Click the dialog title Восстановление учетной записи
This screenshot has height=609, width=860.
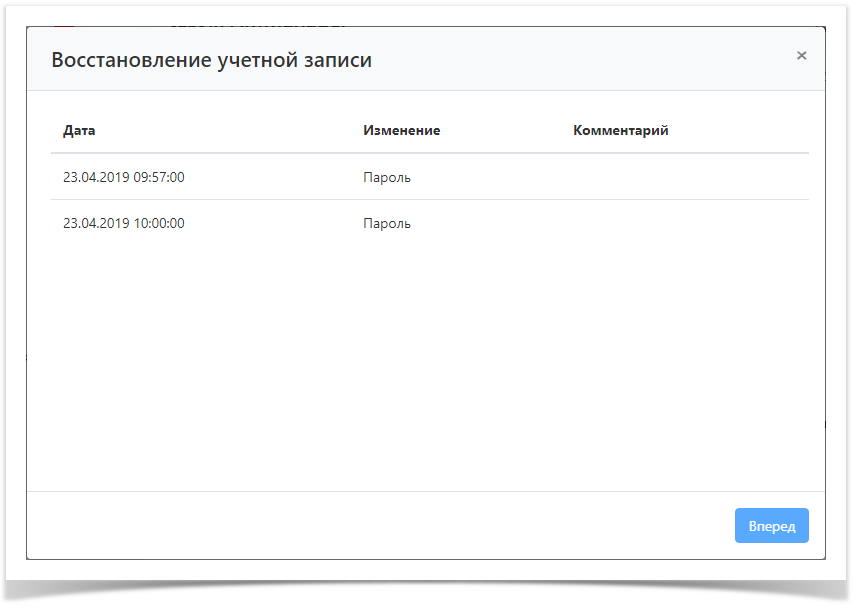click(212, 60)
